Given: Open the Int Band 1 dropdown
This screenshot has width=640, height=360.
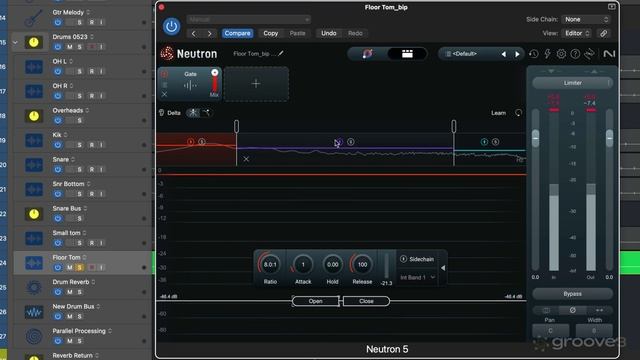Looking at the screenshot, I should tap(417, 277).
